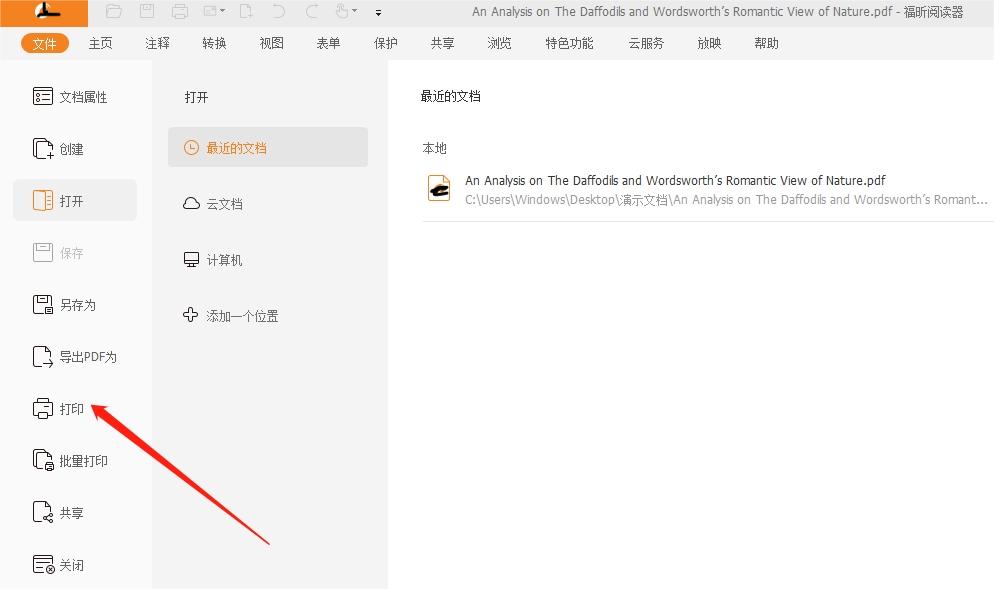Select the 批量打印 icon in the sidebar
The width and height of the screenshot is (994, 589).
pyautogui.click(x=42, y=460)
